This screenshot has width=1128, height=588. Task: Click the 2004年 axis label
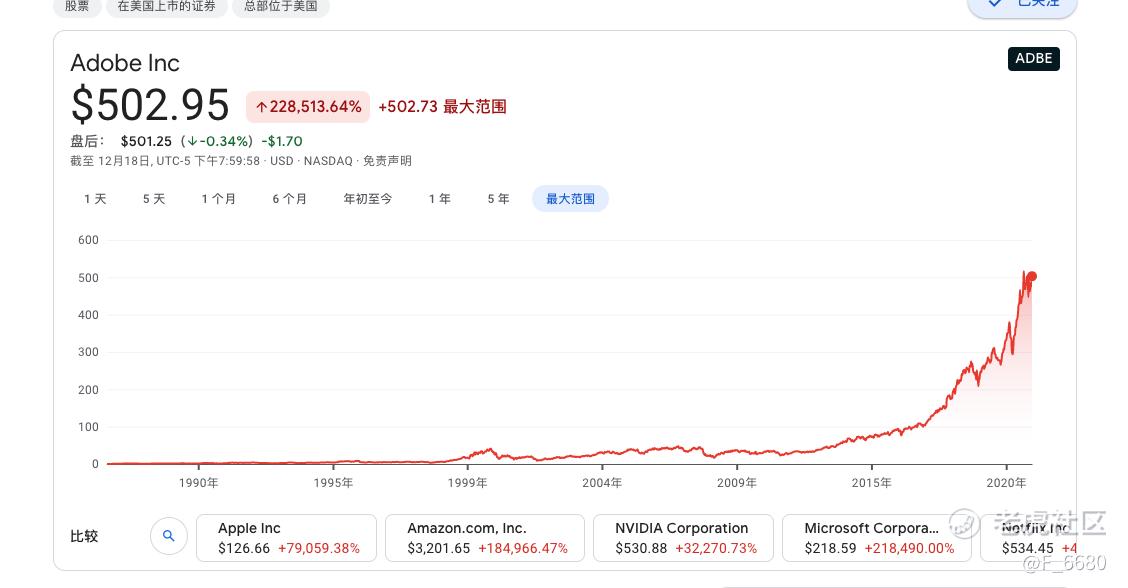[x=602, y=483]
